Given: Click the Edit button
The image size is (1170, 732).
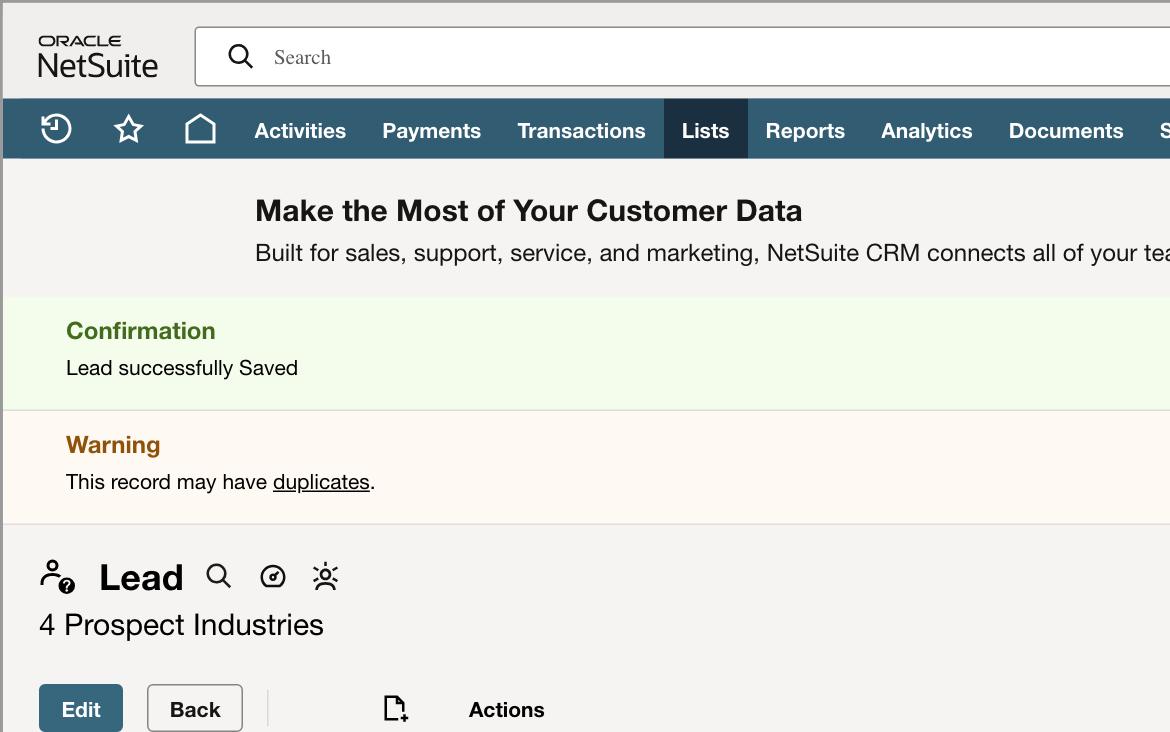Looking at the screenshot, I should click(x=81, y=708).
